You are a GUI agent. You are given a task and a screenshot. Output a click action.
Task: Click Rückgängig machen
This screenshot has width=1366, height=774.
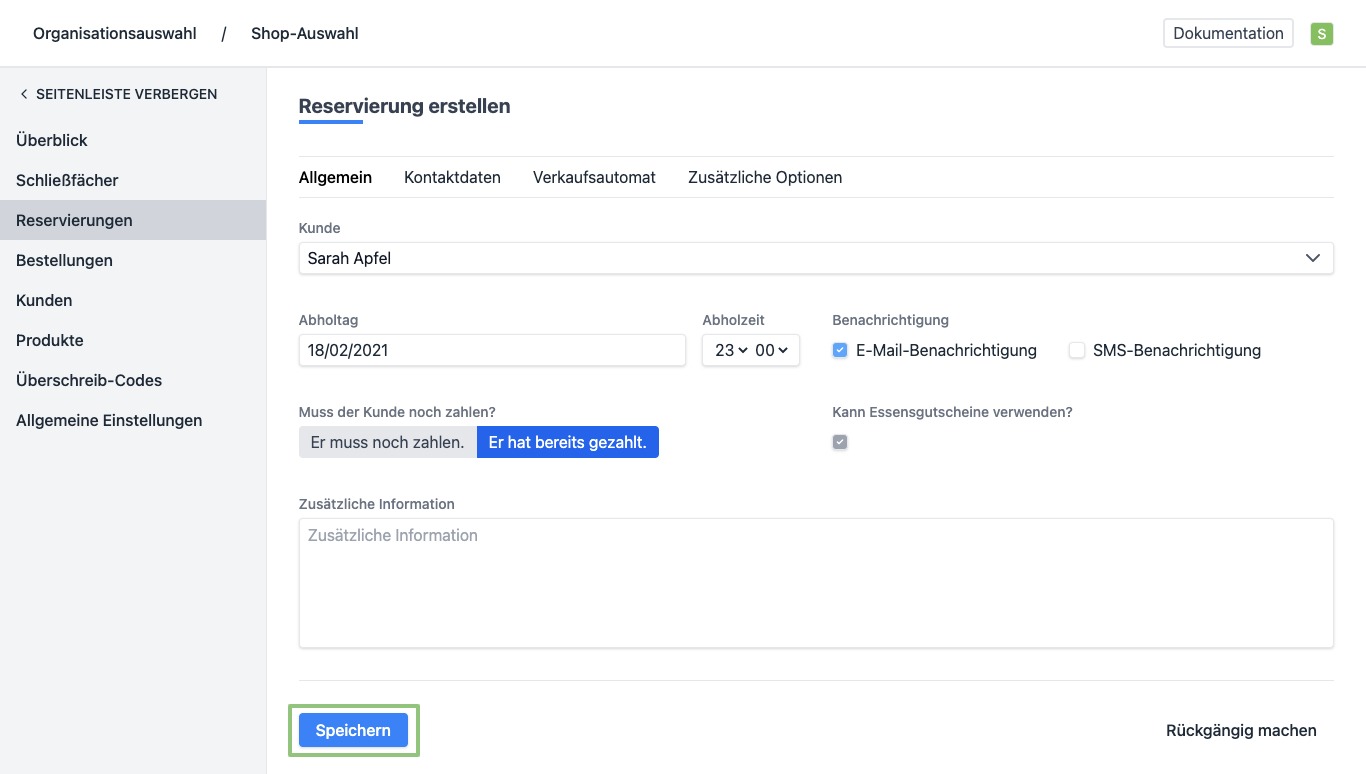coord(1241,730)
